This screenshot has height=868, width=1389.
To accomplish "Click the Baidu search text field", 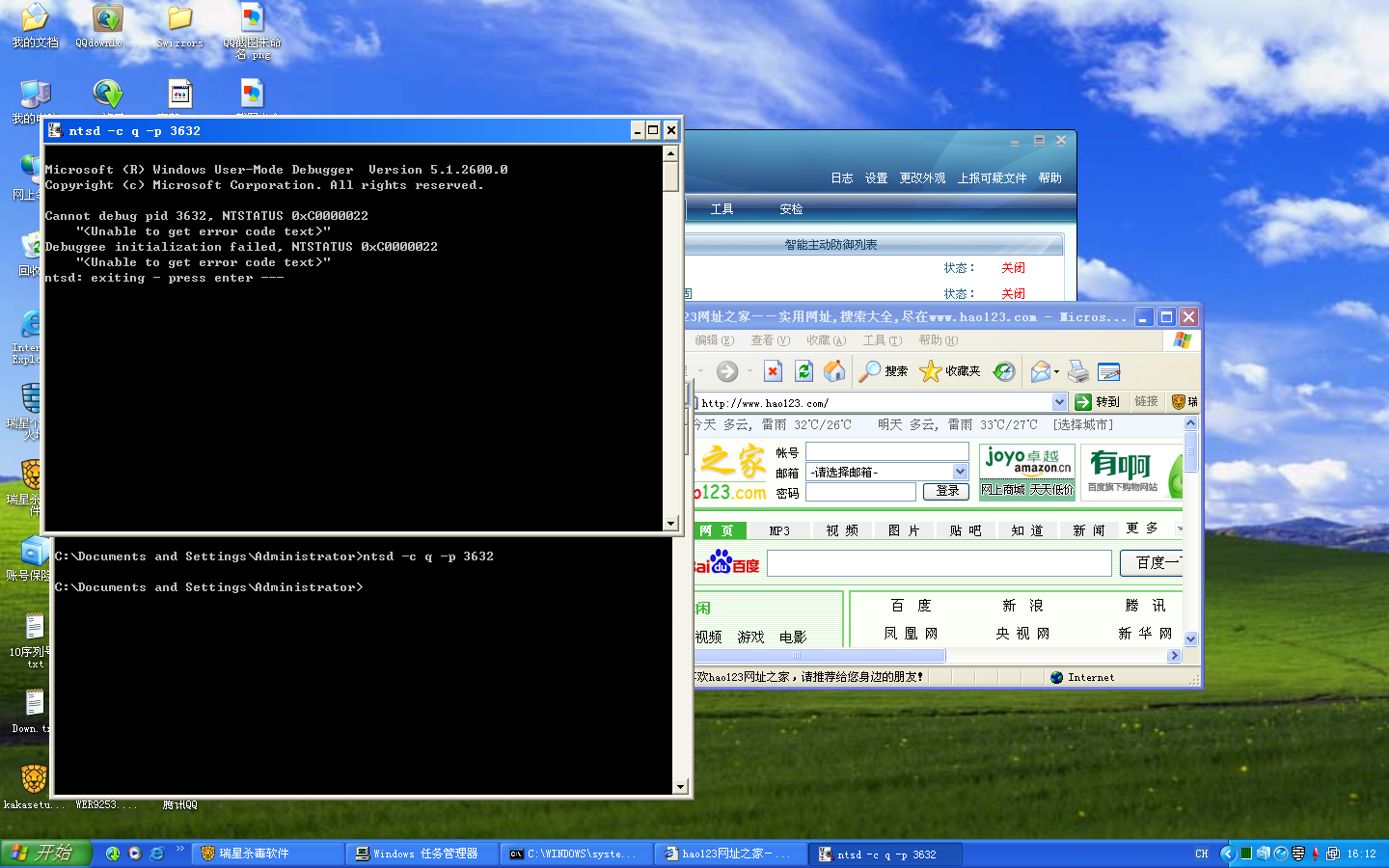I will 939,563.
